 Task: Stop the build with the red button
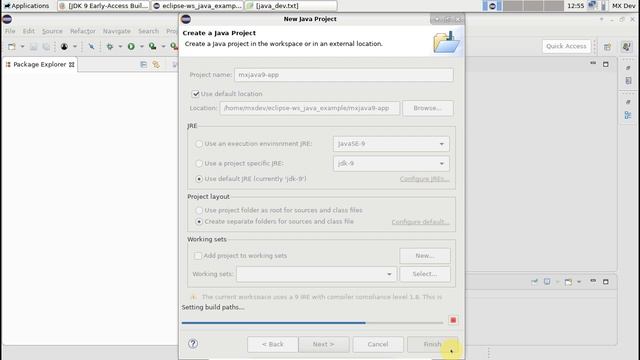click(453, 320)
